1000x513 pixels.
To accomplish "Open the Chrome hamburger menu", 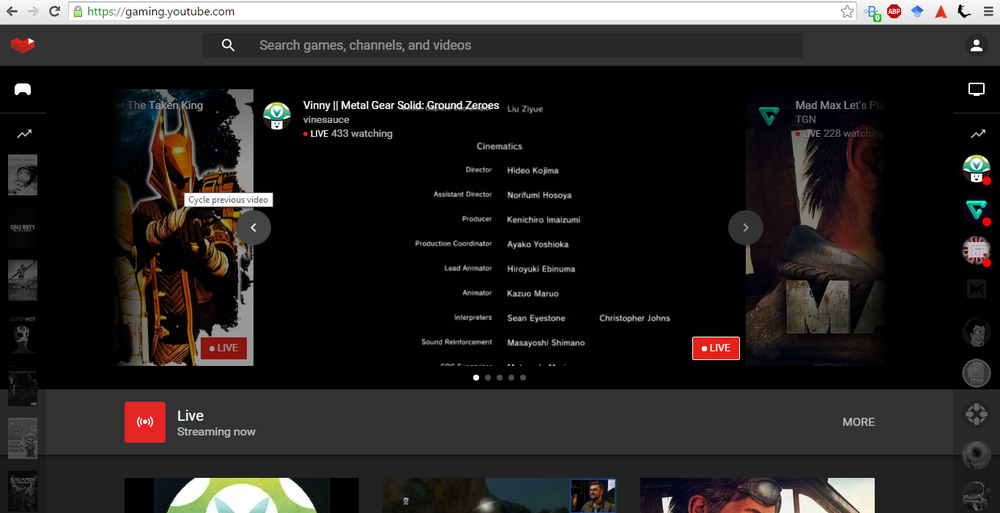I will point(986,12).
